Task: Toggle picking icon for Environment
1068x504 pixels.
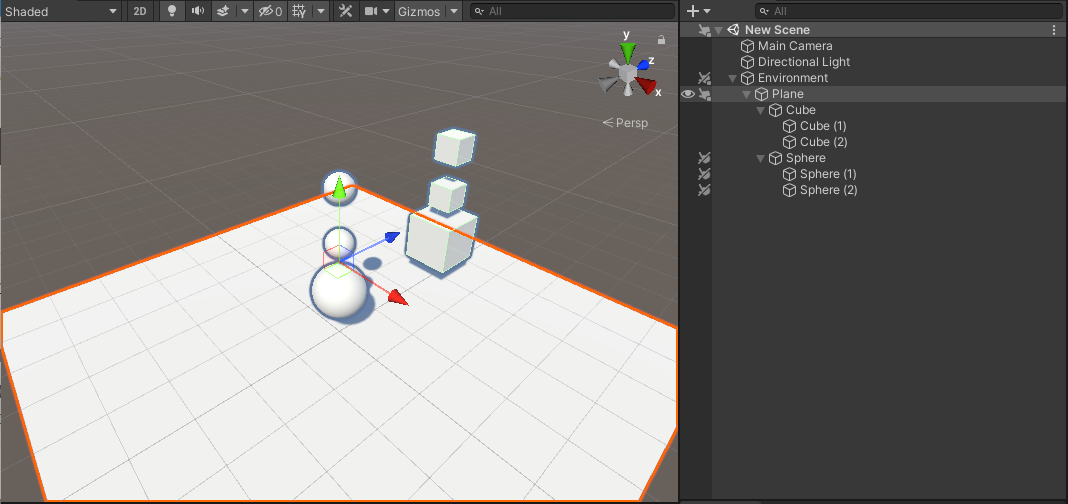Action: click(704, 78)
